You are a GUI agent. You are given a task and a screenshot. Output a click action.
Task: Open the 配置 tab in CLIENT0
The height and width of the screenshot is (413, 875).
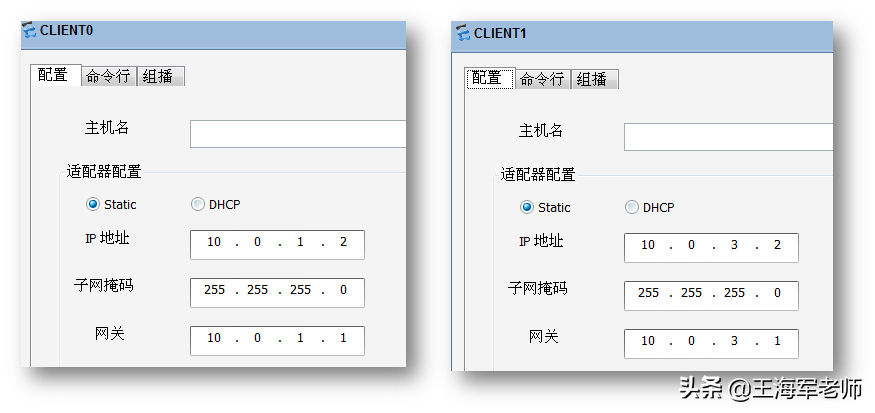(55, 75)
